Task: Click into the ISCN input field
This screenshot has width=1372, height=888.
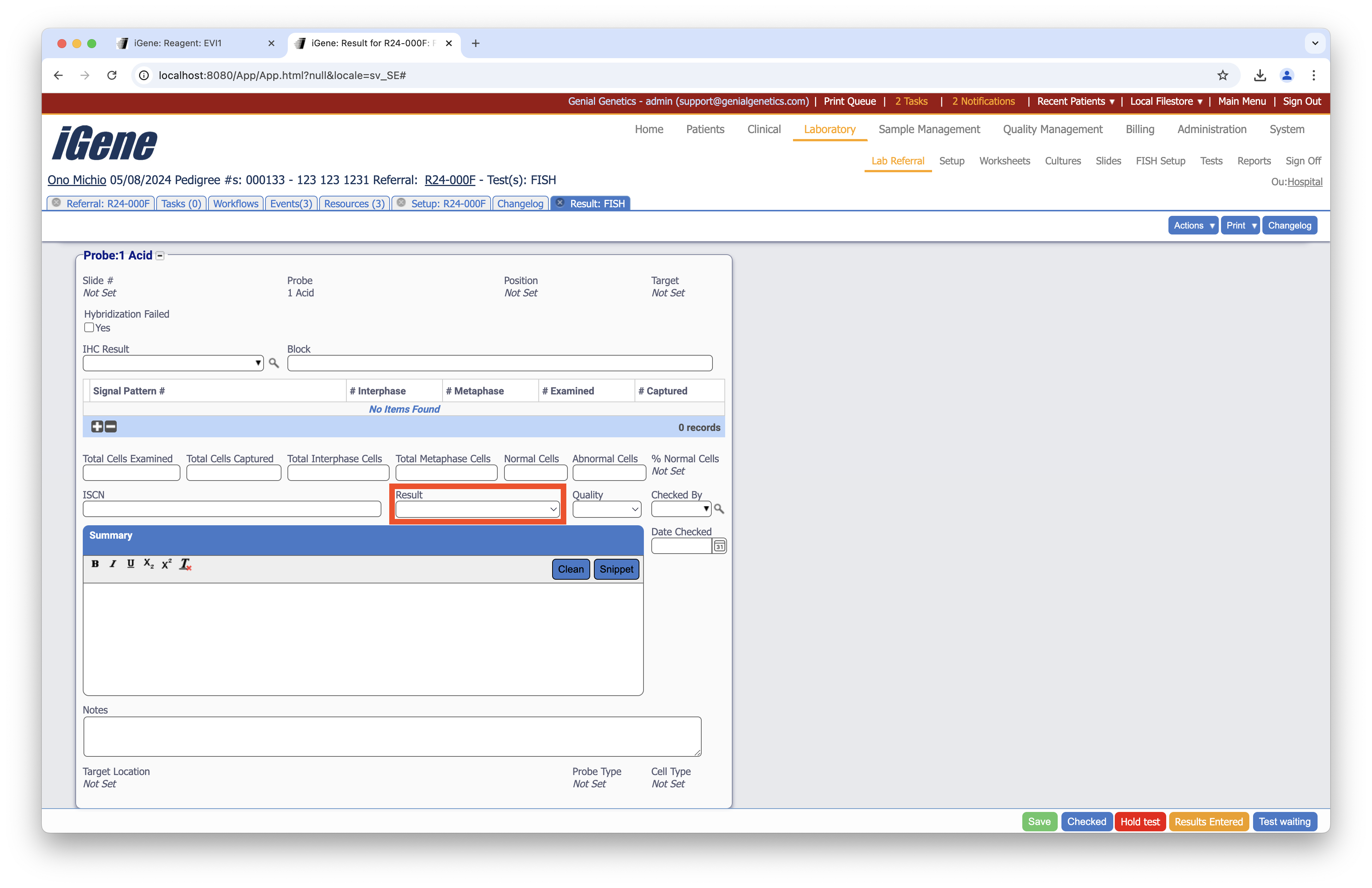Action: (231, 509)
